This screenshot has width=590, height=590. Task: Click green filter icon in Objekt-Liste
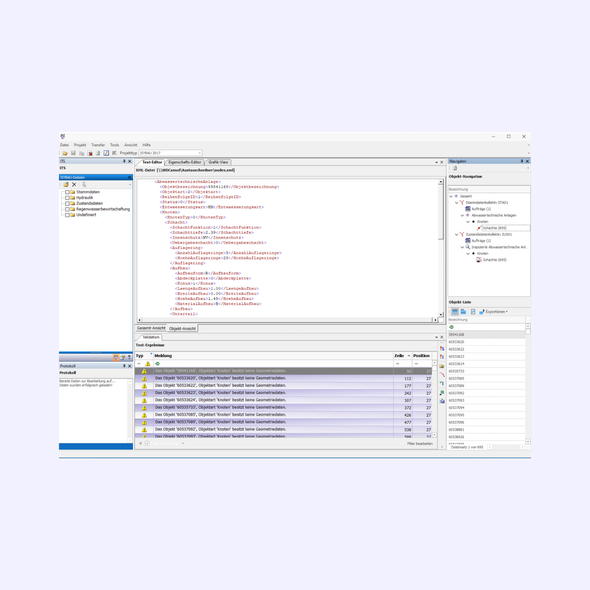tap(452, 327)
